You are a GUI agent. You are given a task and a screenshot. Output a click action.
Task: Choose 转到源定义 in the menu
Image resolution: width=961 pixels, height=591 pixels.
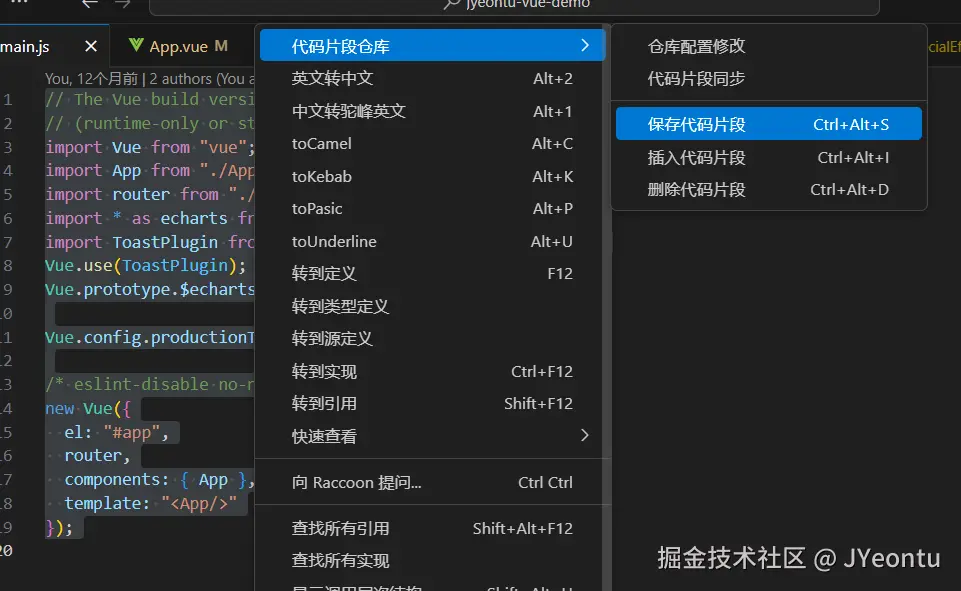pos(432,338)
